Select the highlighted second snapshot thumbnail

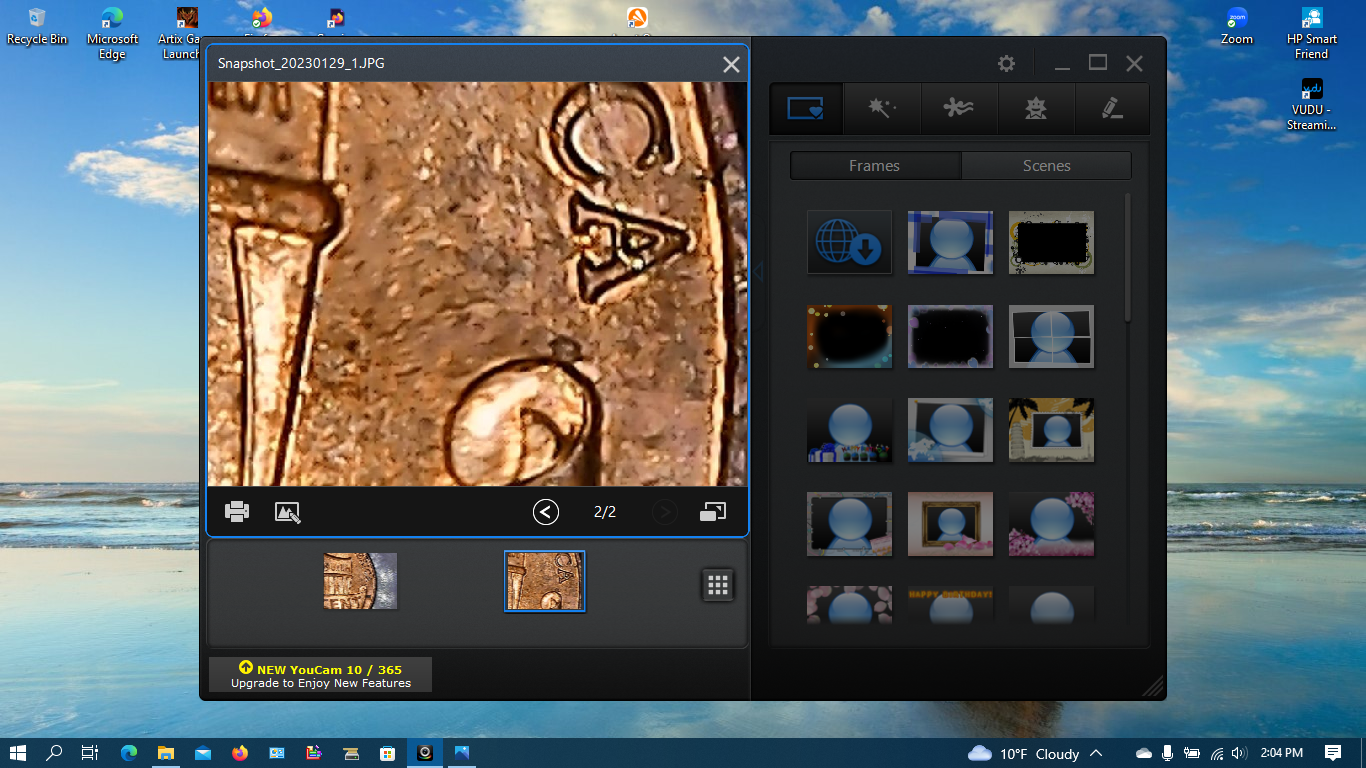[x=544, y=581]
